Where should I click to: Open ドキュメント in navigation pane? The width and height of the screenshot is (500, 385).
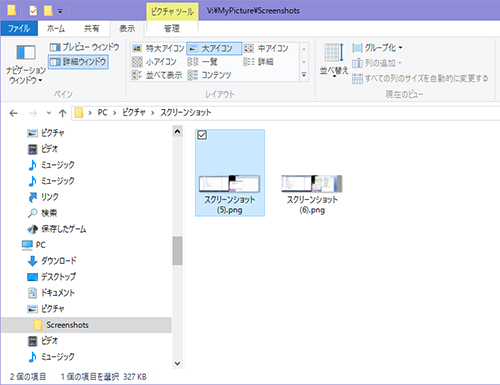(x=51, y=293)
